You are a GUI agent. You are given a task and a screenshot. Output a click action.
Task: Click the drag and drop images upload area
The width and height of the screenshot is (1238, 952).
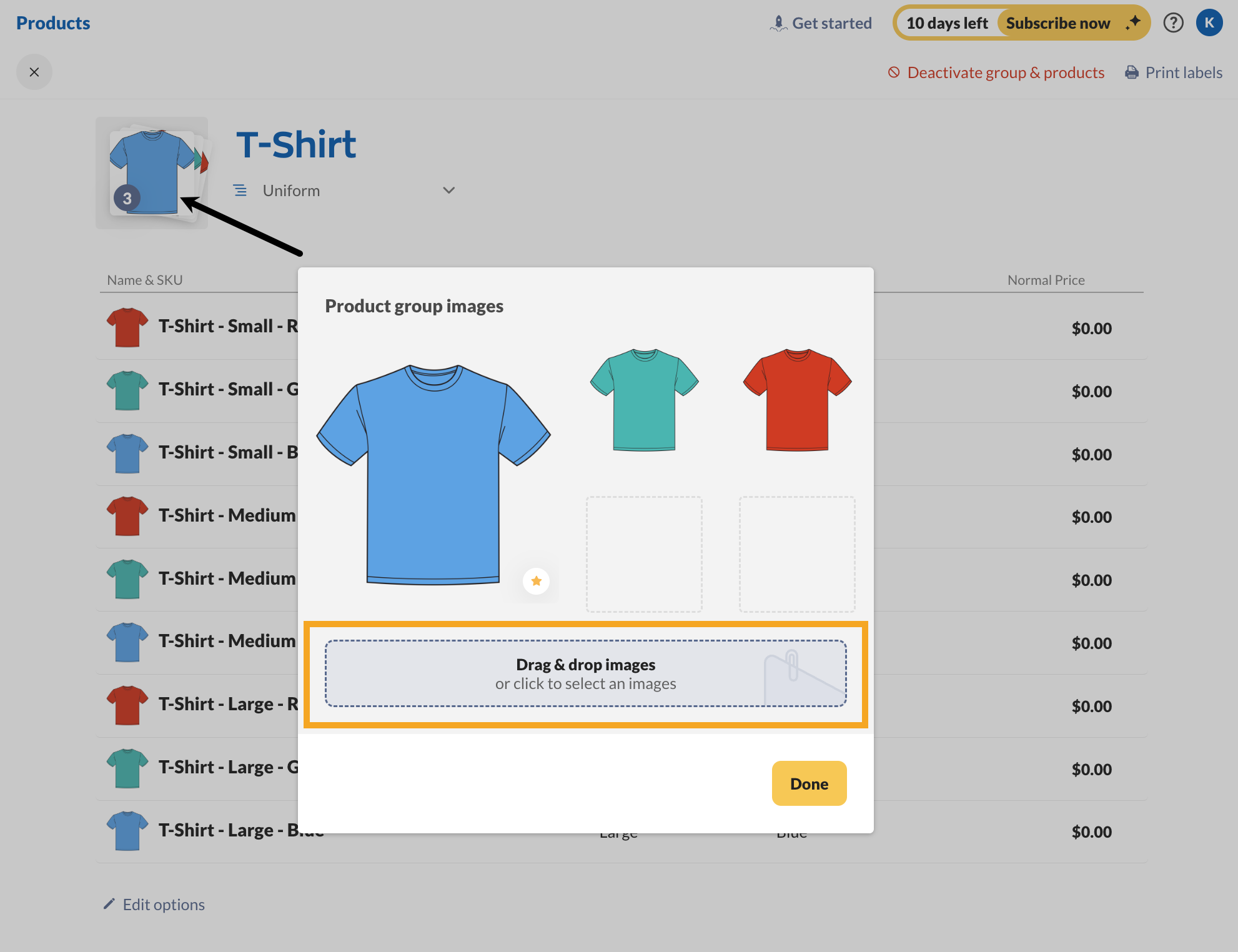tap(585, 673)
